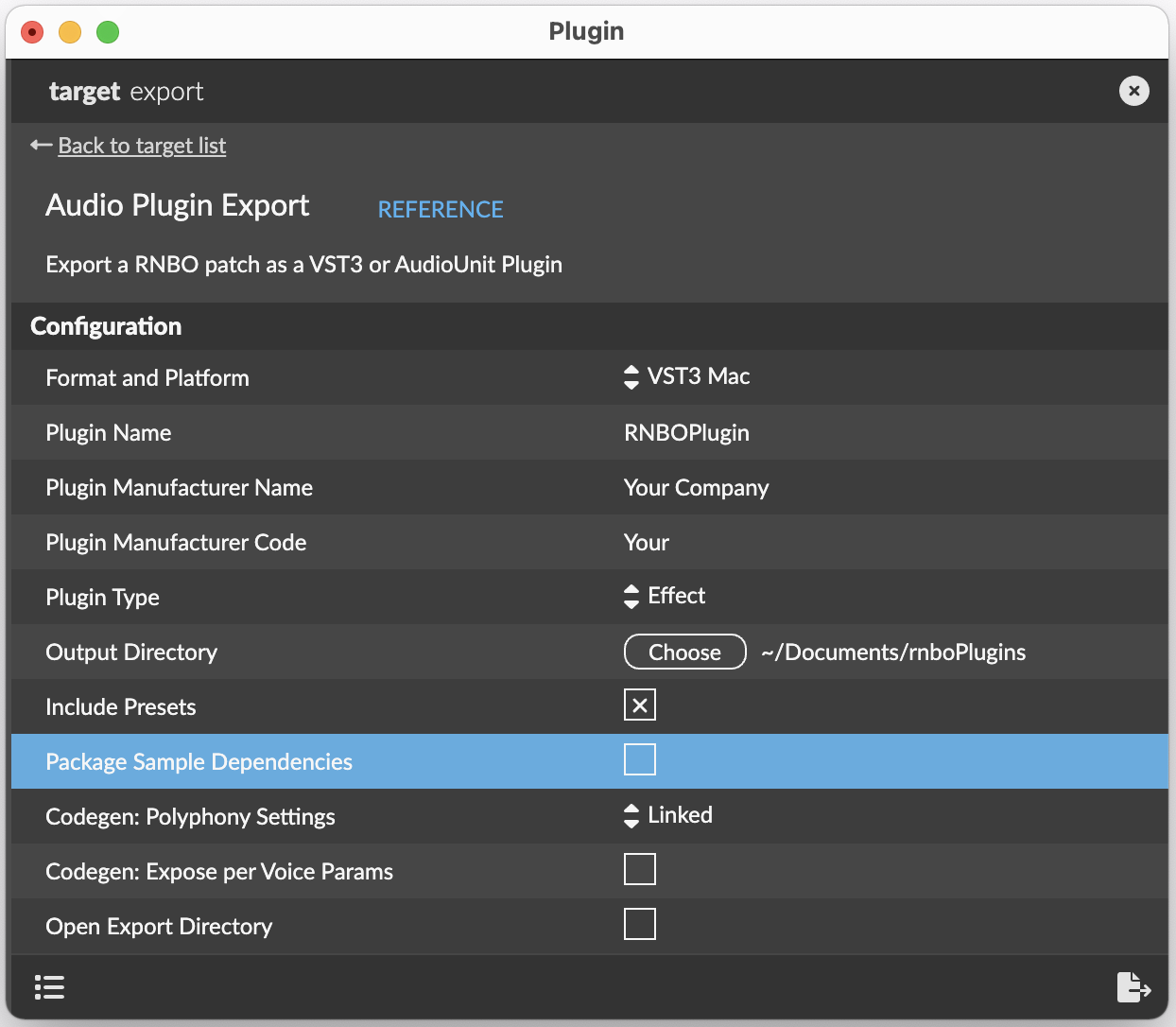Screen dimensions: 1176x1027
Task: Open the REFERENCE documentation link
Action: (x=441, y=209)
